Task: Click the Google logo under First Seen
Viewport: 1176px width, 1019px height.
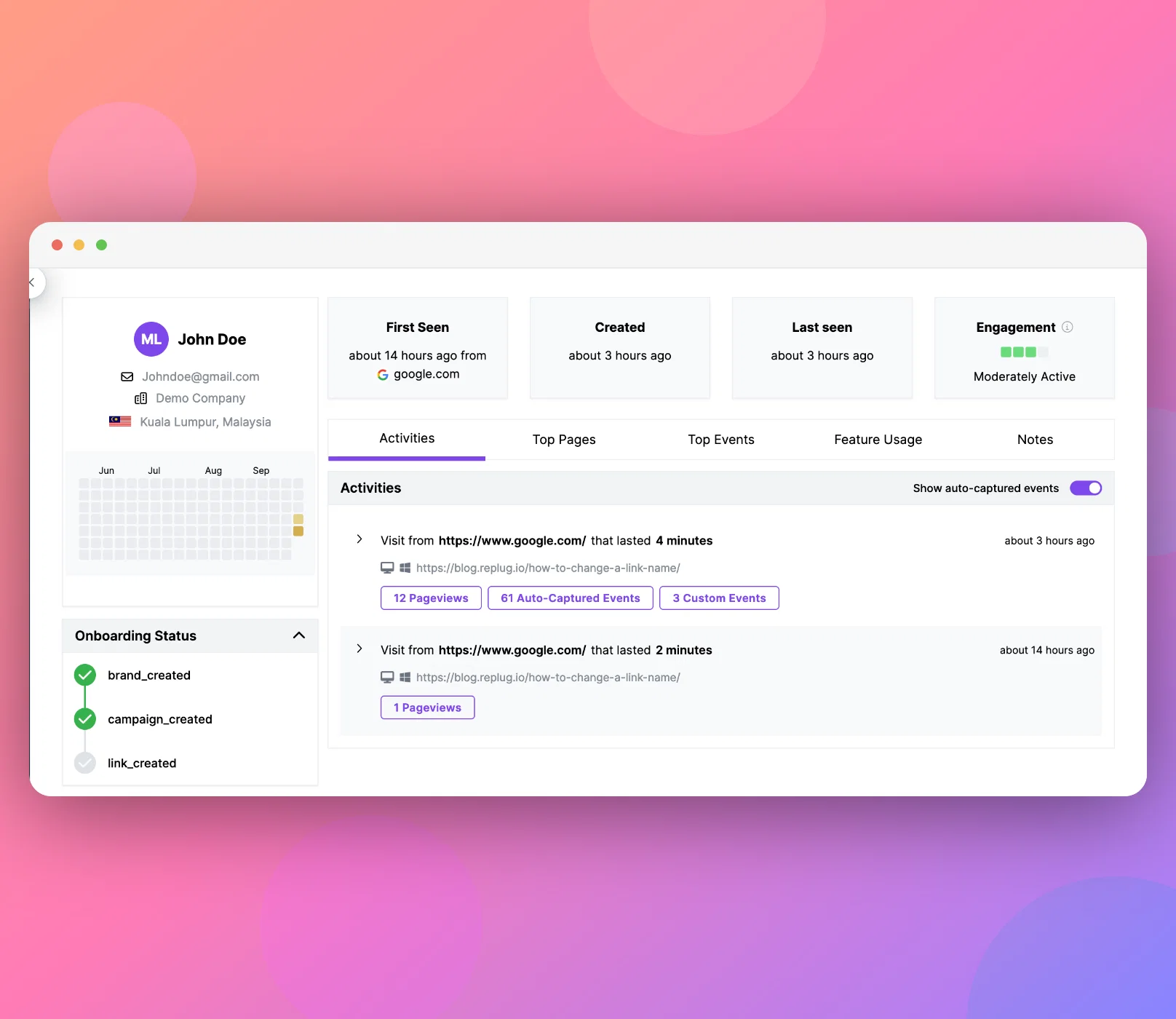Action: (x=383, y=375)
